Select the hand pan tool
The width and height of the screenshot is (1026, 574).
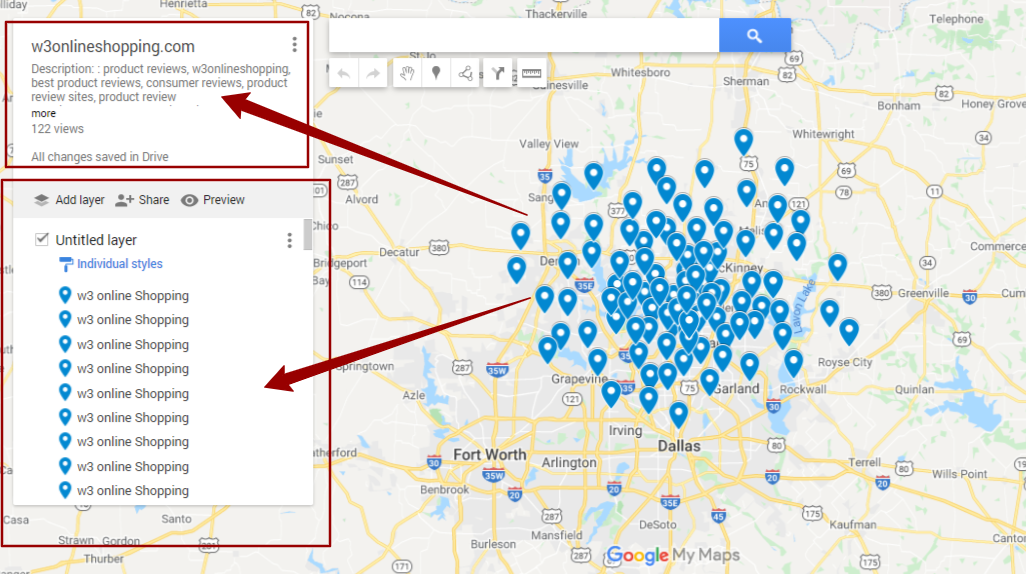[x=407, y=73]
